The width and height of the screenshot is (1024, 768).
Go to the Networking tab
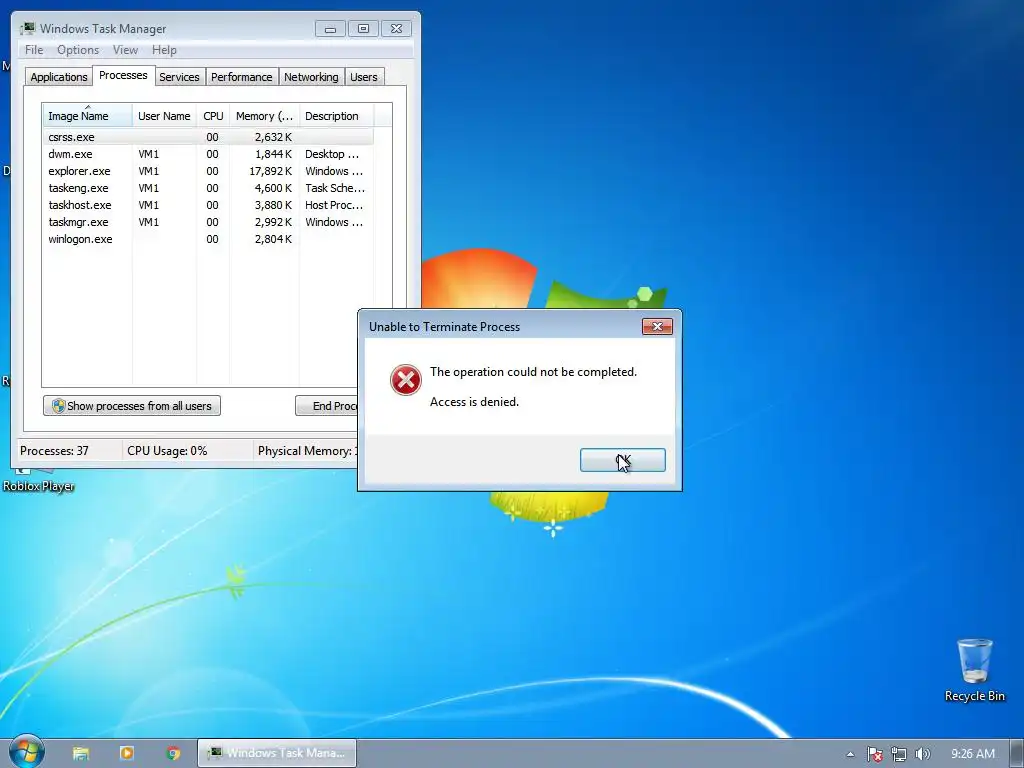(x=311, y=77)
